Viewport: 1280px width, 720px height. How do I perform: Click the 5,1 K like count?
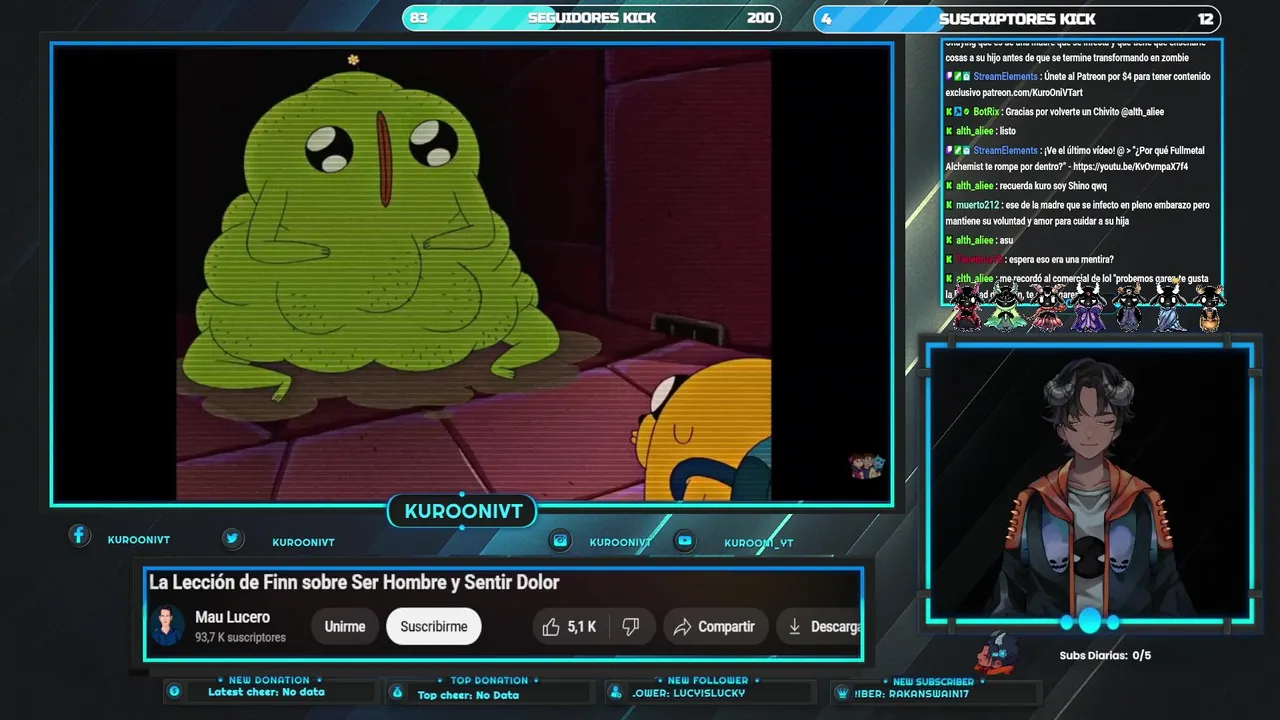pyautogui.click(x=581, y=627)
